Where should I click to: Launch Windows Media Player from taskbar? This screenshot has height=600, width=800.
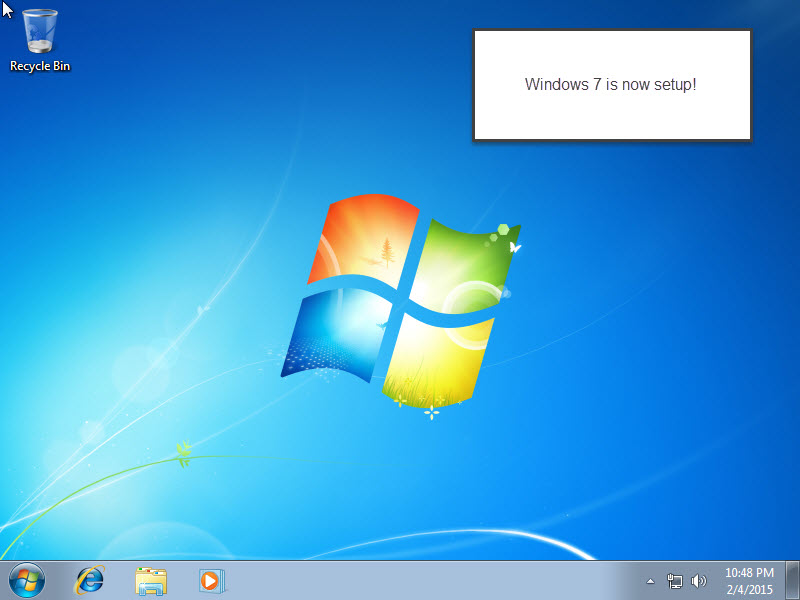tap(212, 581)
